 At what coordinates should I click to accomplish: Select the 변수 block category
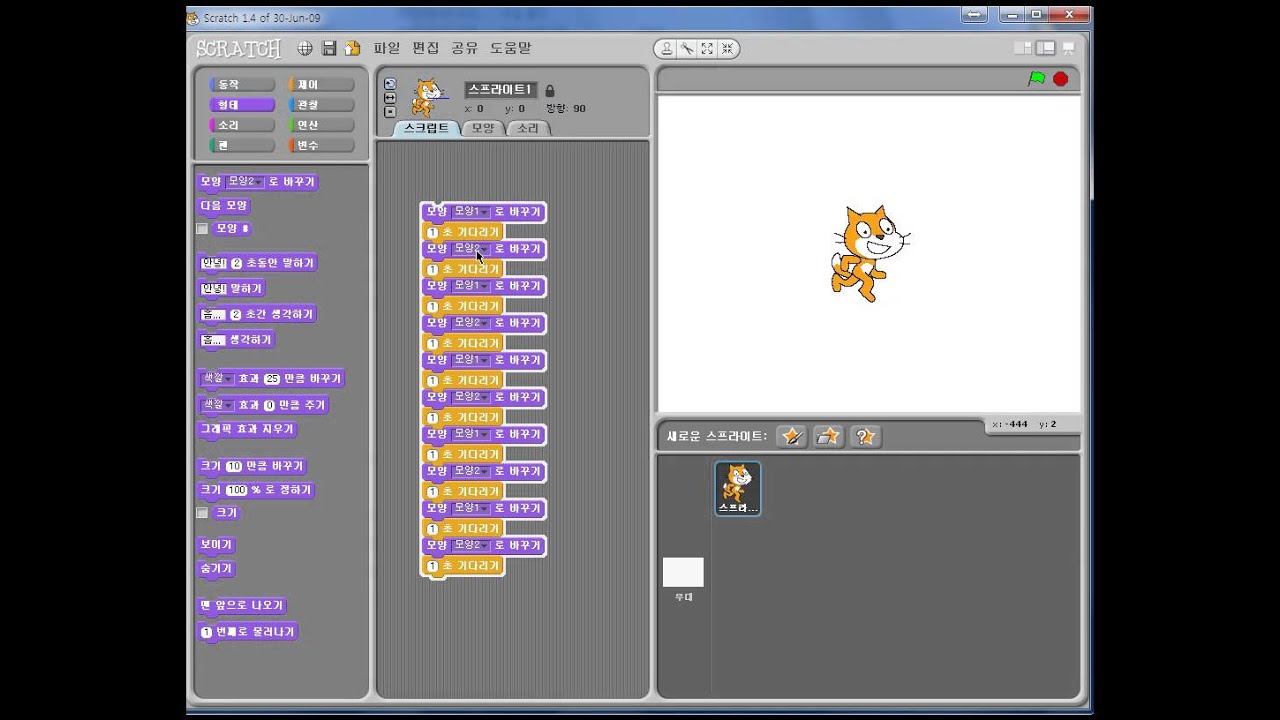tap(321, 145)
